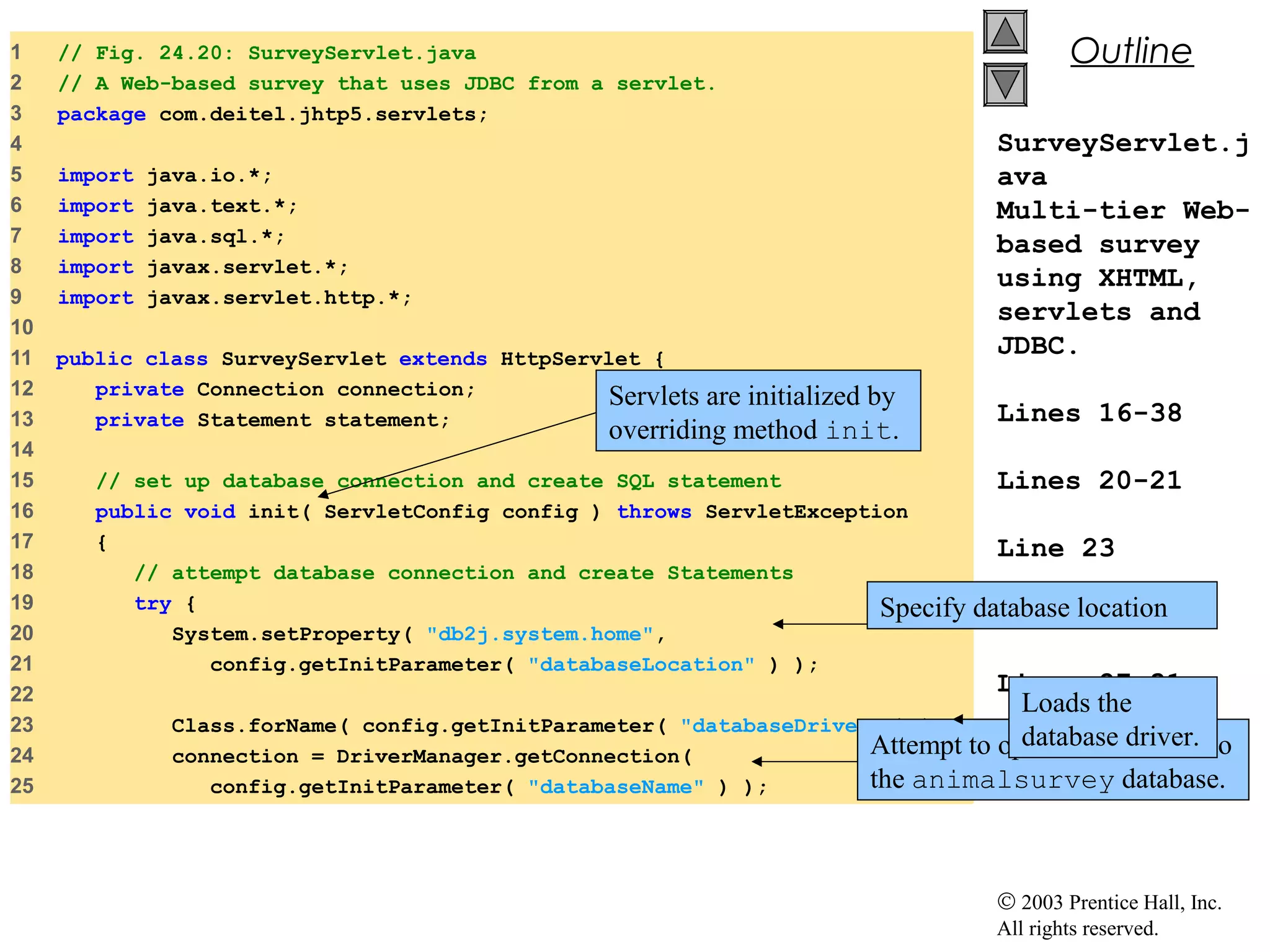The image size is (1270, 952).
Task: Click line number 11 in the gutter
Action: point(22,358)
